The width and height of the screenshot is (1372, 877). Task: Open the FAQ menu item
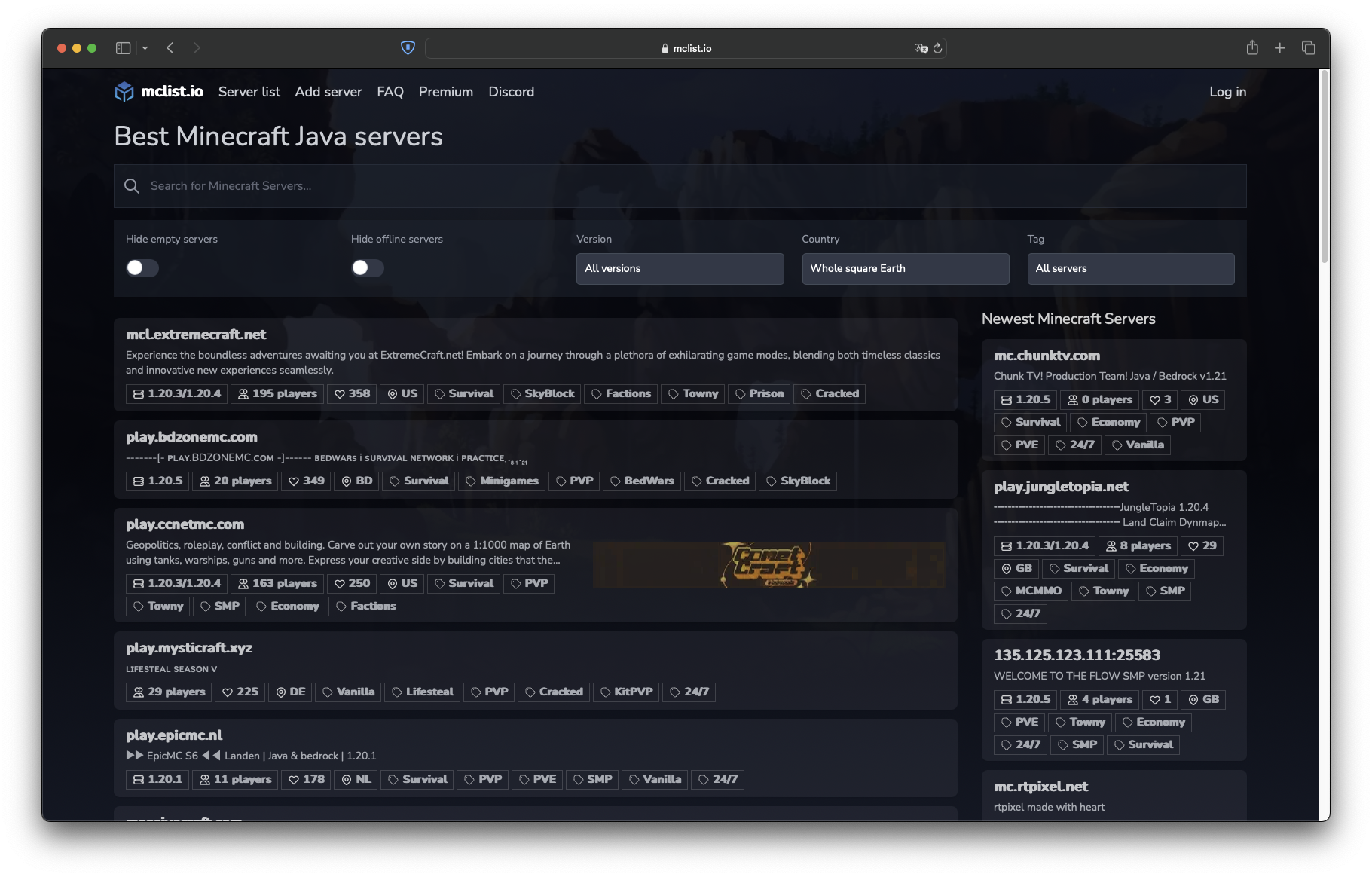click(x=390, y=92)
